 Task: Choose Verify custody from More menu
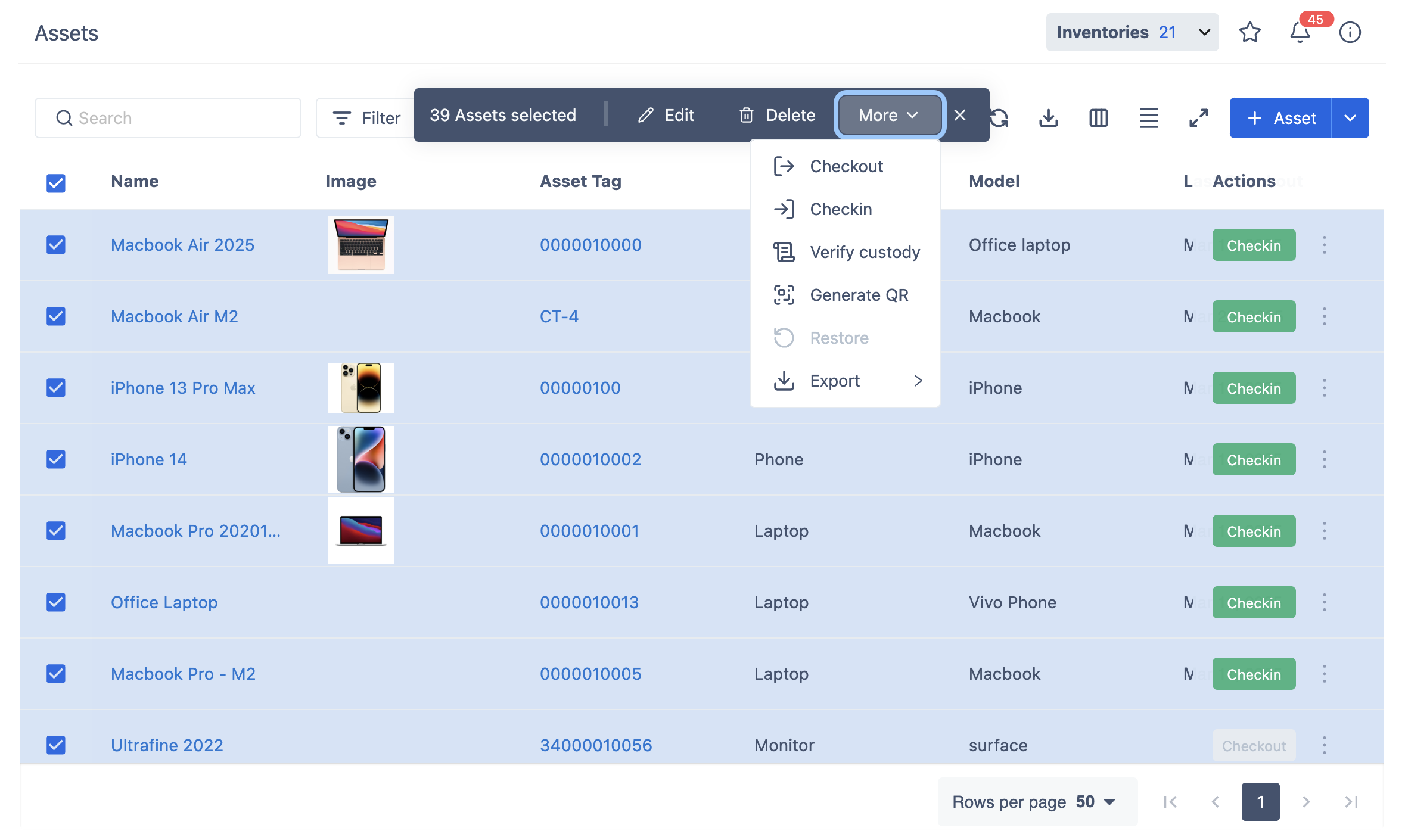tap(864, 252)
